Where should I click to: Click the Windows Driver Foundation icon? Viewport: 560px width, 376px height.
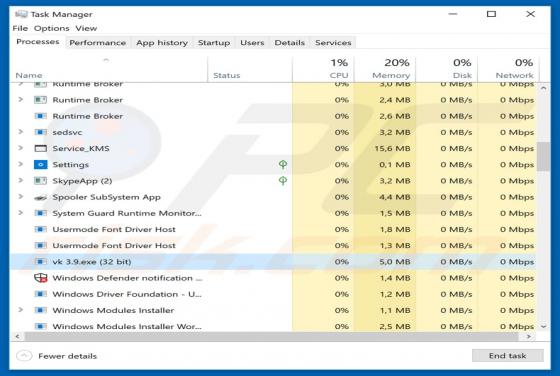(x=40, y=294)
